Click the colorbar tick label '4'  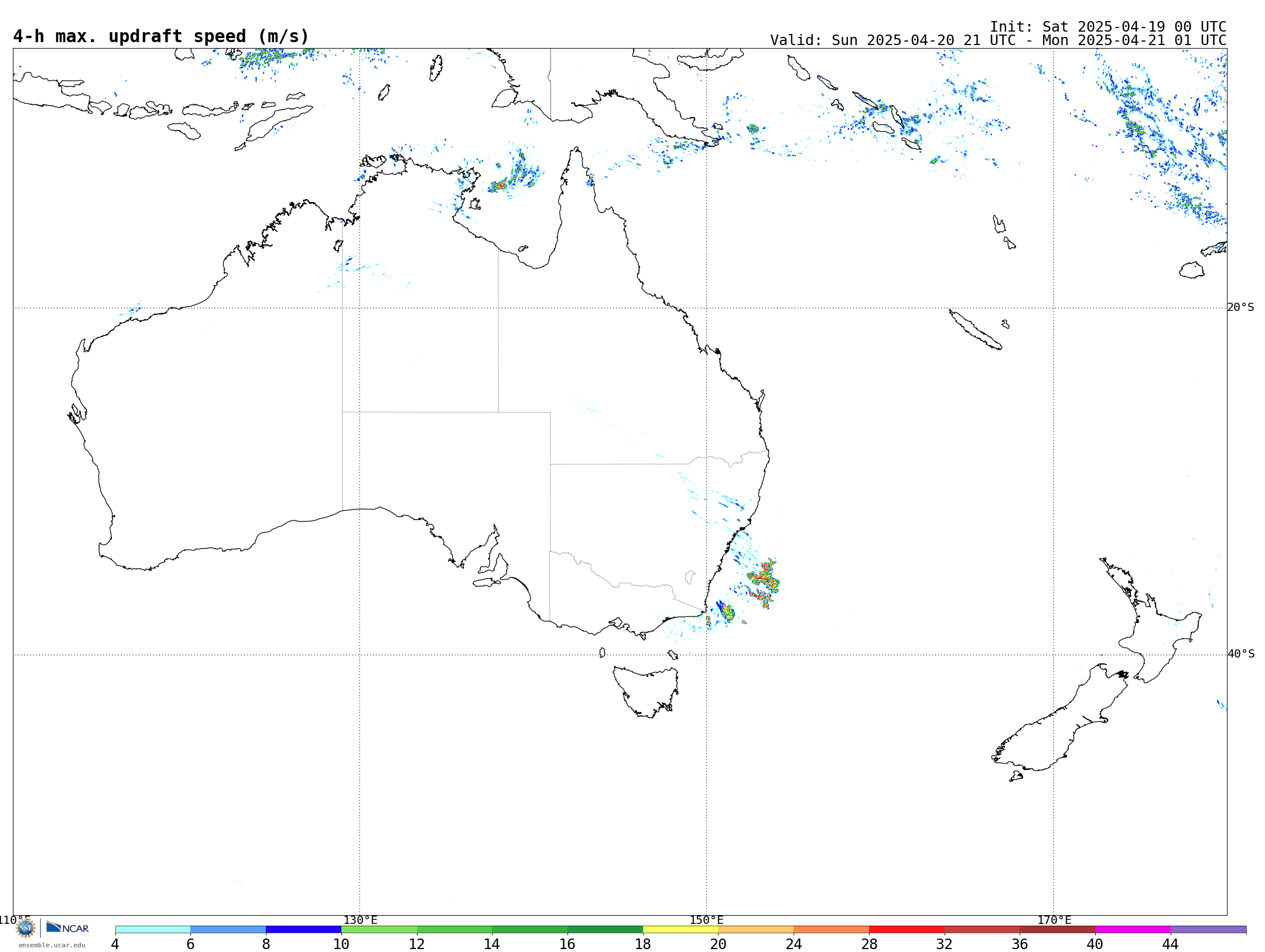point(115,944)
